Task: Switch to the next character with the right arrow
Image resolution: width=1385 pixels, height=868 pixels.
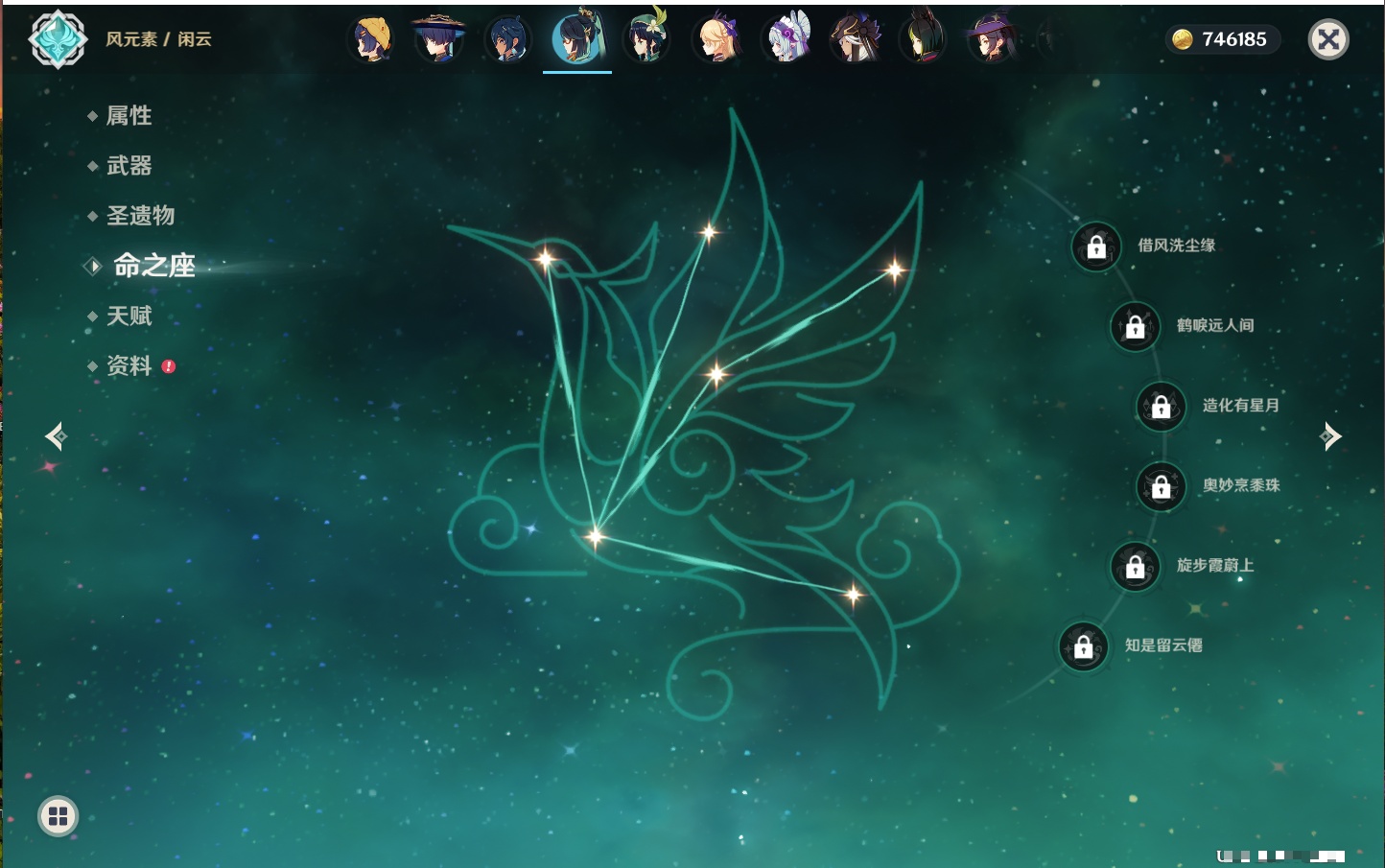Action: pyautogui.click(x=1330, y=436)
